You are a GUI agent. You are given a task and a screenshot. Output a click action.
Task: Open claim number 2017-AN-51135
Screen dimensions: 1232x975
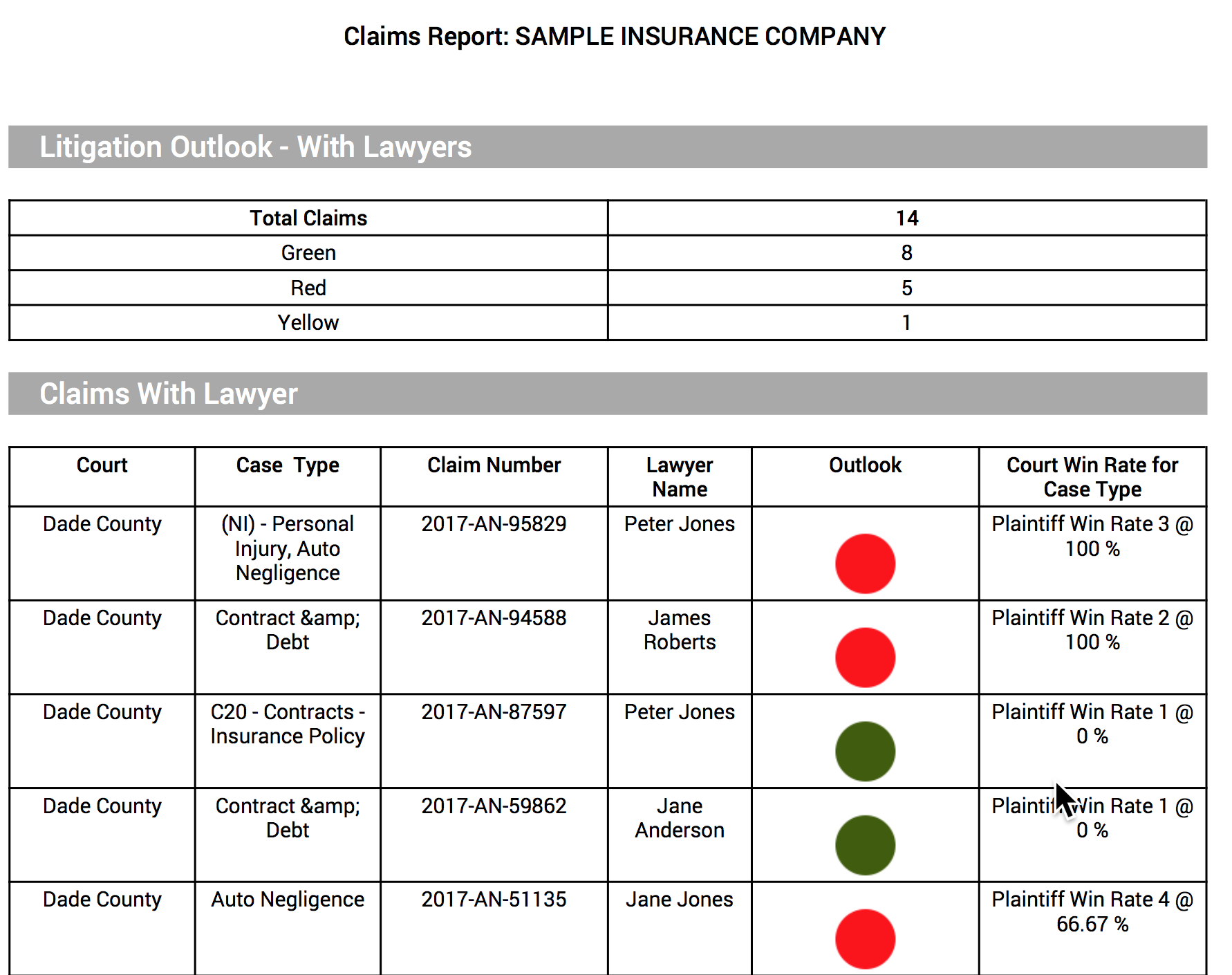494,899
